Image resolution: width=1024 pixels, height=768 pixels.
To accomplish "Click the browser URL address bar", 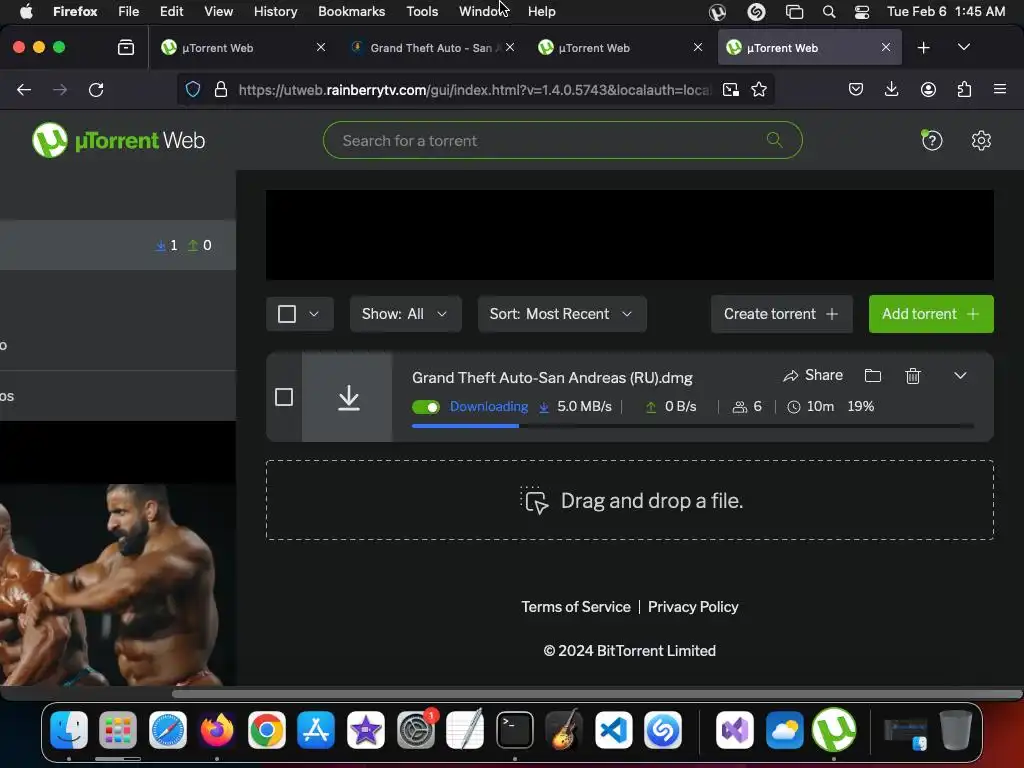I will tap(475, 89).
